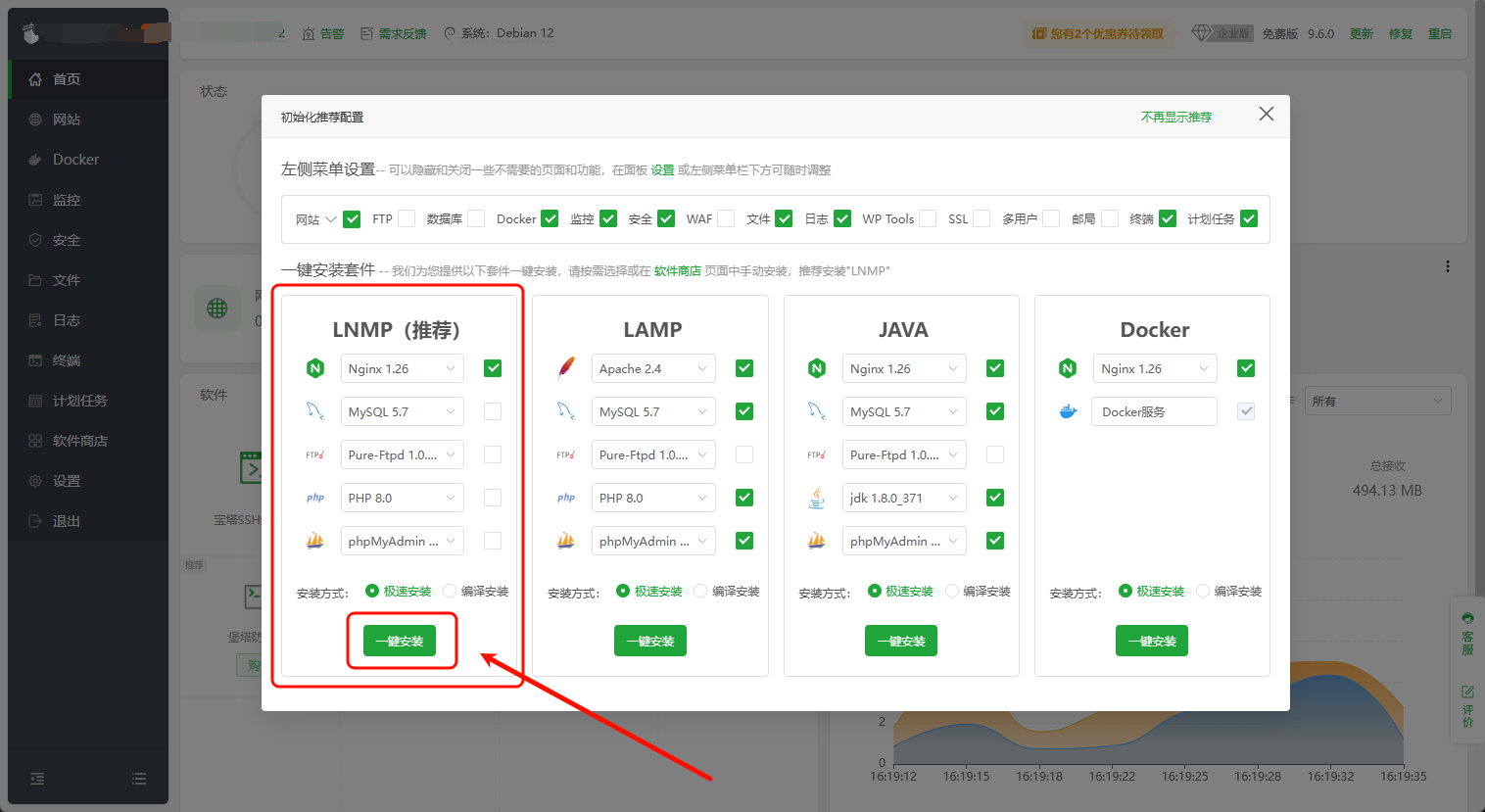Viewport: 1485px width, 812px height.
Task: Check MySQL 5.7 checkbox in LNMP panel
Action: [493, 411]
